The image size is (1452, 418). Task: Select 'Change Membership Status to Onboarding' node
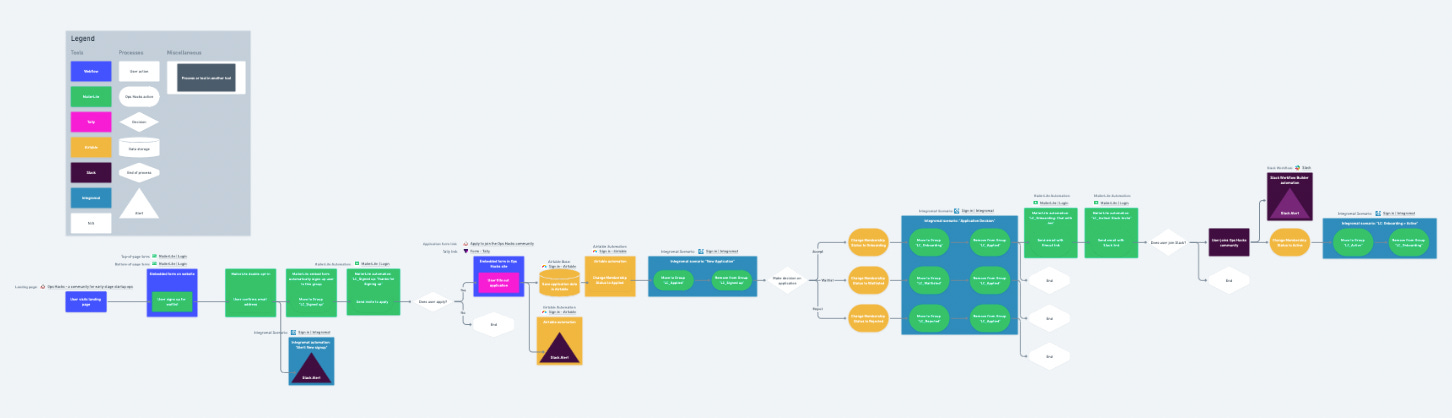[x=869, y=241]
